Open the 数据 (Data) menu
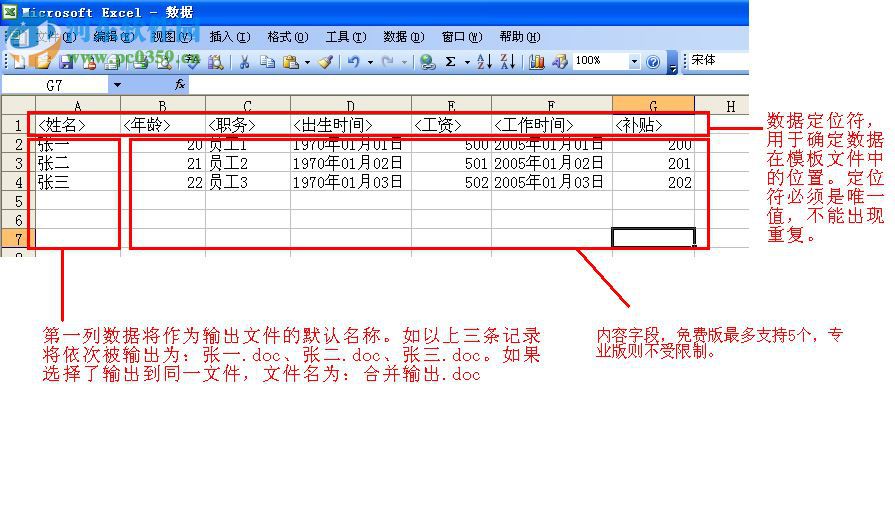This screenshot has width=895, height=510. [404, 37]
